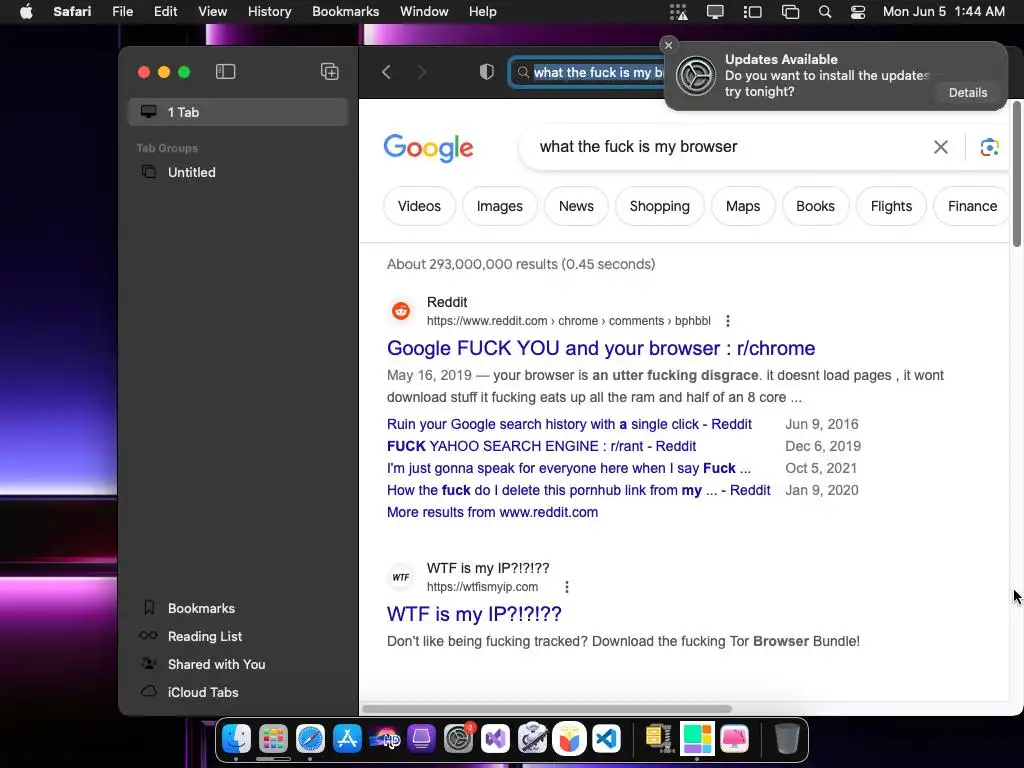
Task: Open "FUCK YAHOO SEARCH ENGINE : r/rant" link
Action: click(541, 447)
